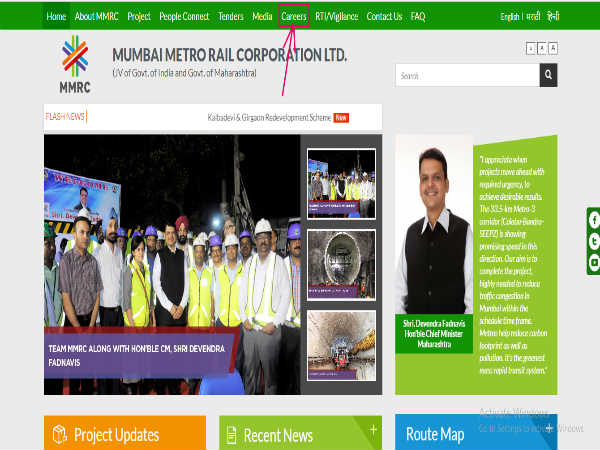Click the New badge in flash news

(341, 117)
